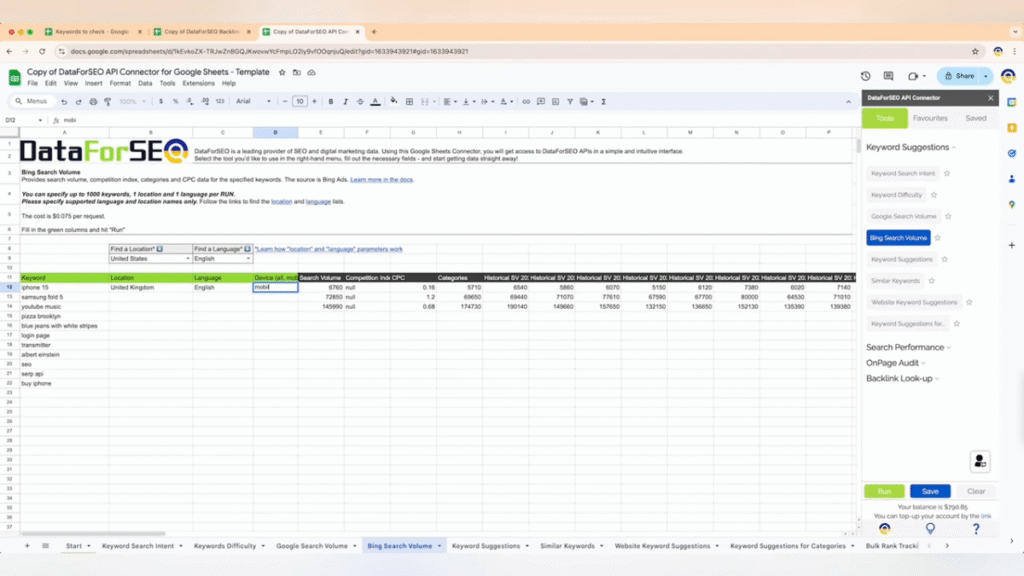Open the Data menu
Viewport: 1024px width, 576px height.
tap(145, 84)
